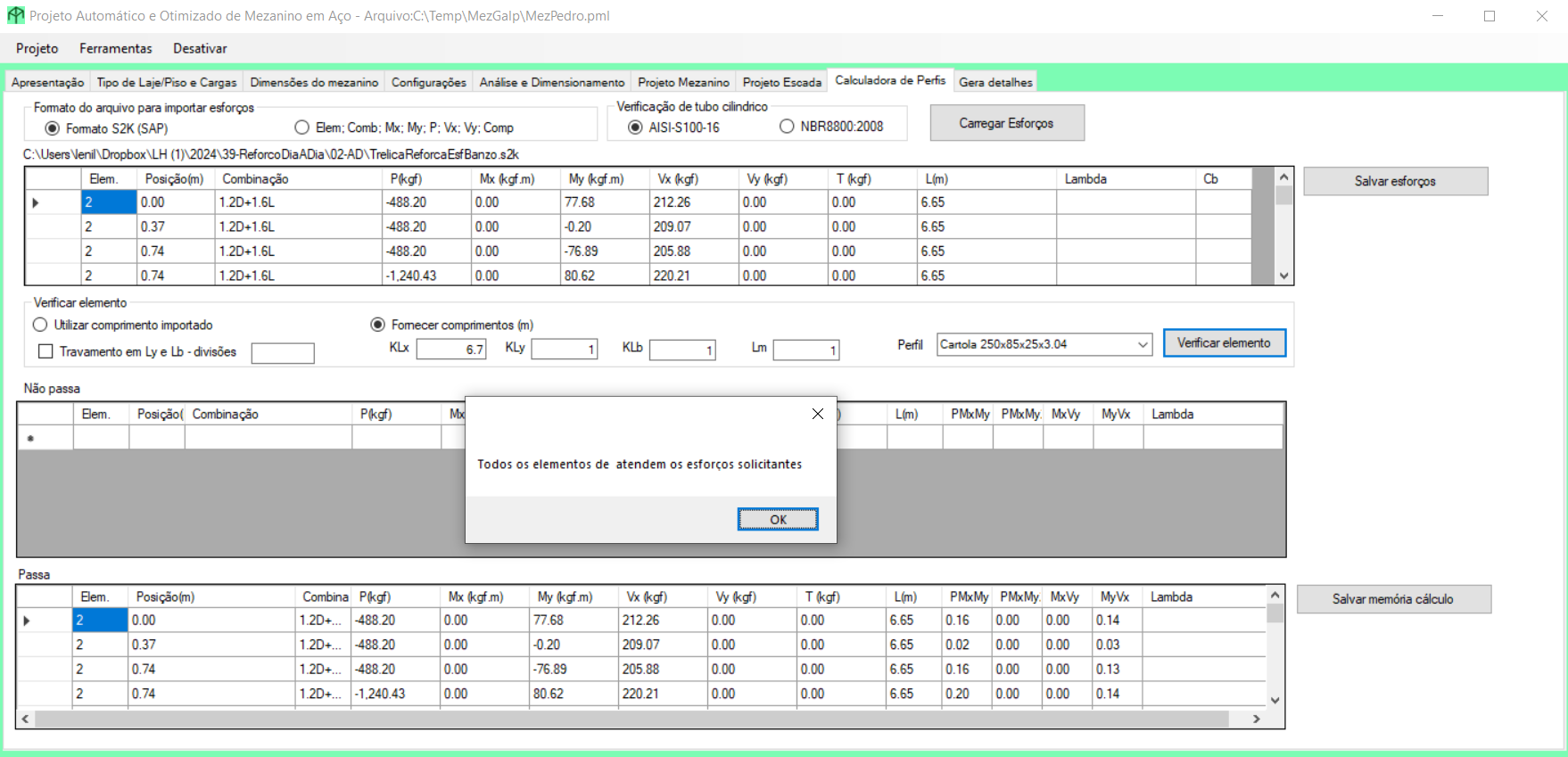Open the Perfil dropdown list
This screenshot has height=757, width=1568.
pos(1142,344)
